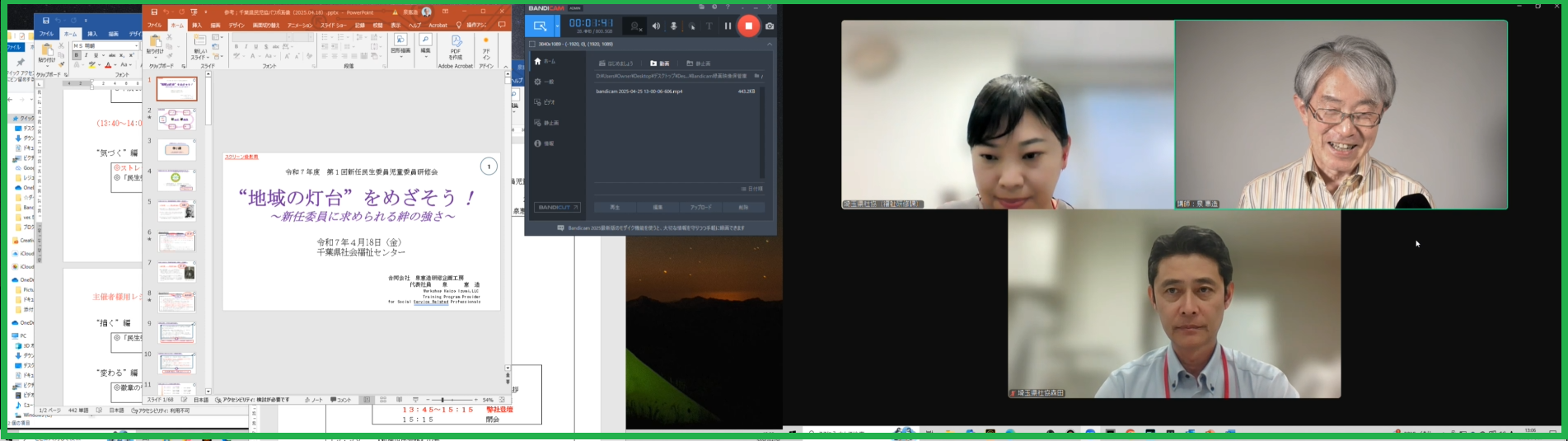This screenshot has height=441, width=1568.
Task: Toggle Underline in Word ribbon
Action: point(96,55)
